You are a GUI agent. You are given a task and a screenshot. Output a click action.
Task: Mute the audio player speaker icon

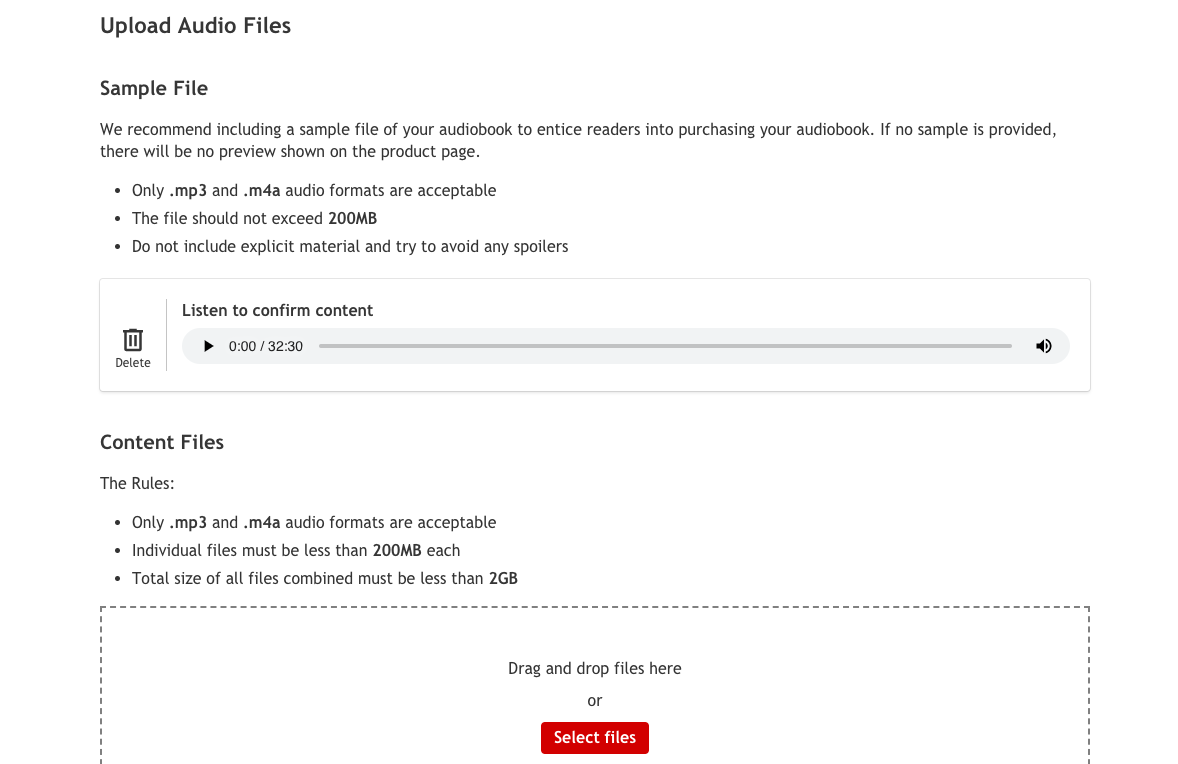click(x=1043, y=346)
